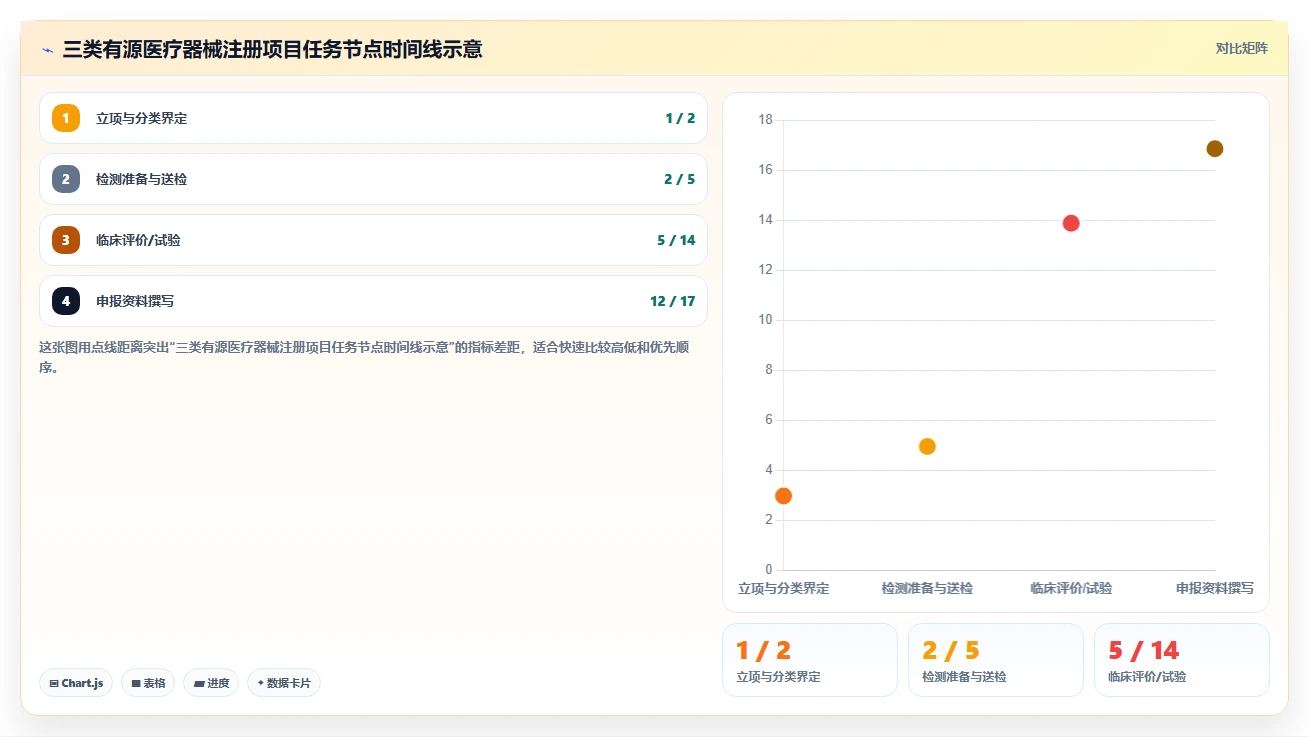
Task: Open the 检测准备与送检 list row
Action: click(x=373, y=179)
